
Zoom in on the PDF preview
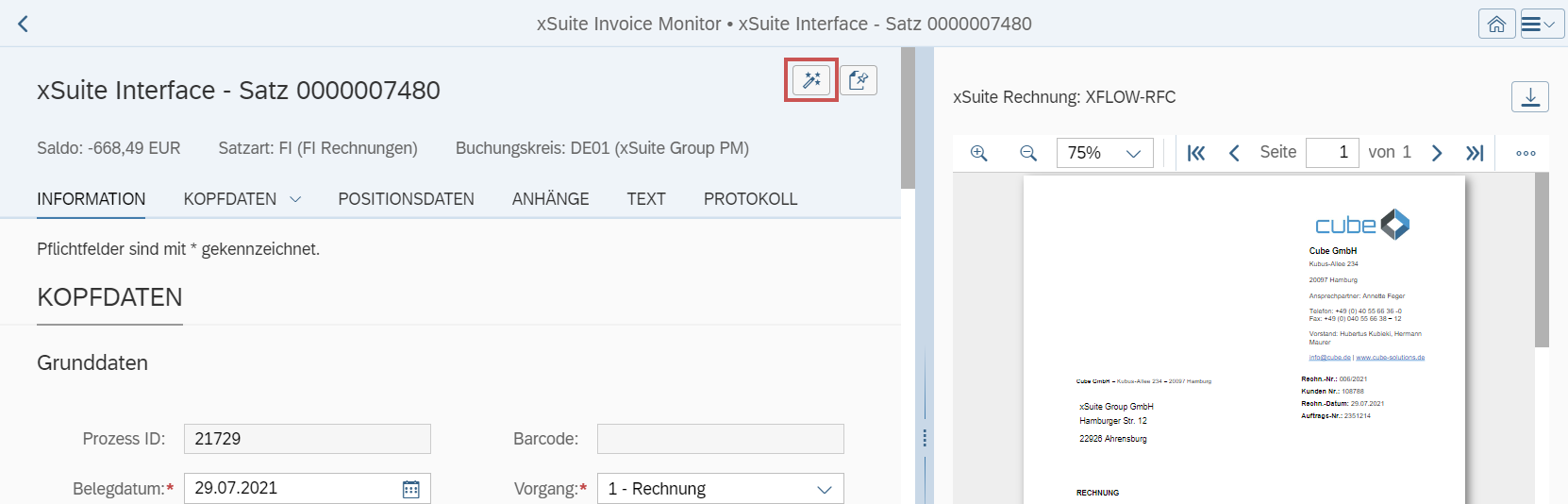click(x=979, y=153)
